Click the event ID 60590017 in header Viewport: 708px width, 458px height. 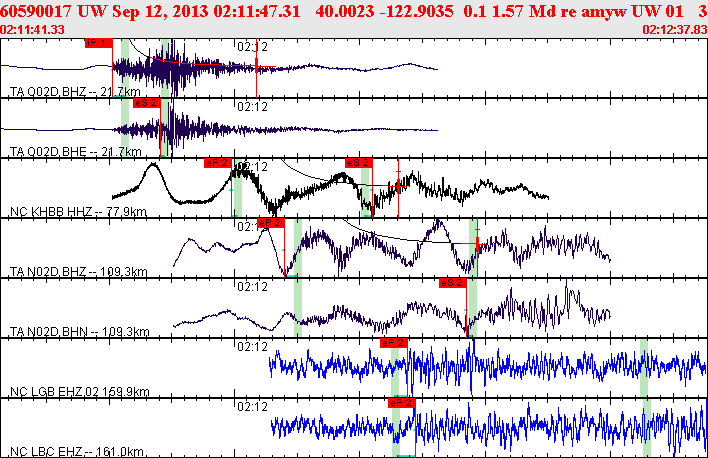pos(35,9)
